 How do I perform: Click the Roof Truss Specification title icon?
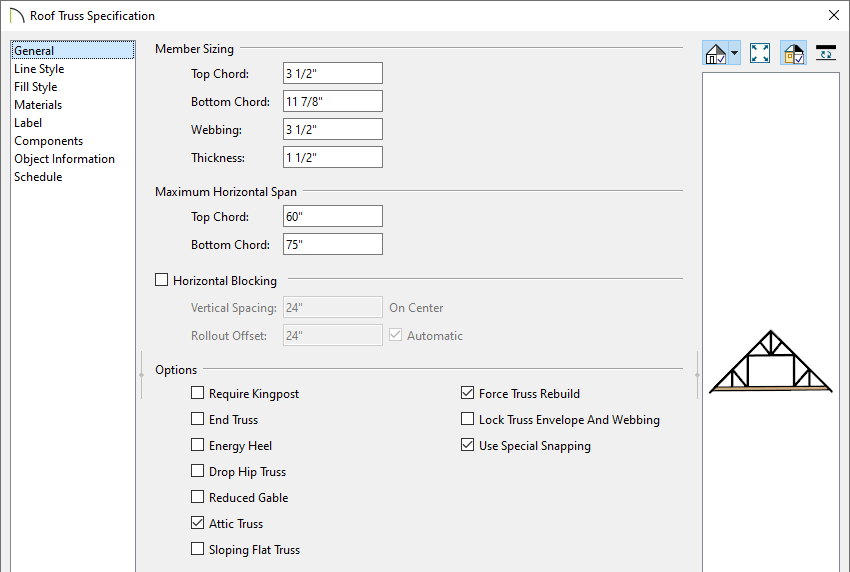click(17, 16)
